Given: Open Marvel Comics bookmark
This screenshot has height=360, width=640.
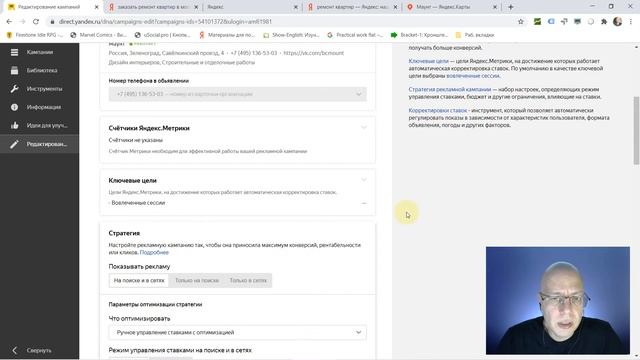Looking at the screenshot, I should click(x=98, y=35).
